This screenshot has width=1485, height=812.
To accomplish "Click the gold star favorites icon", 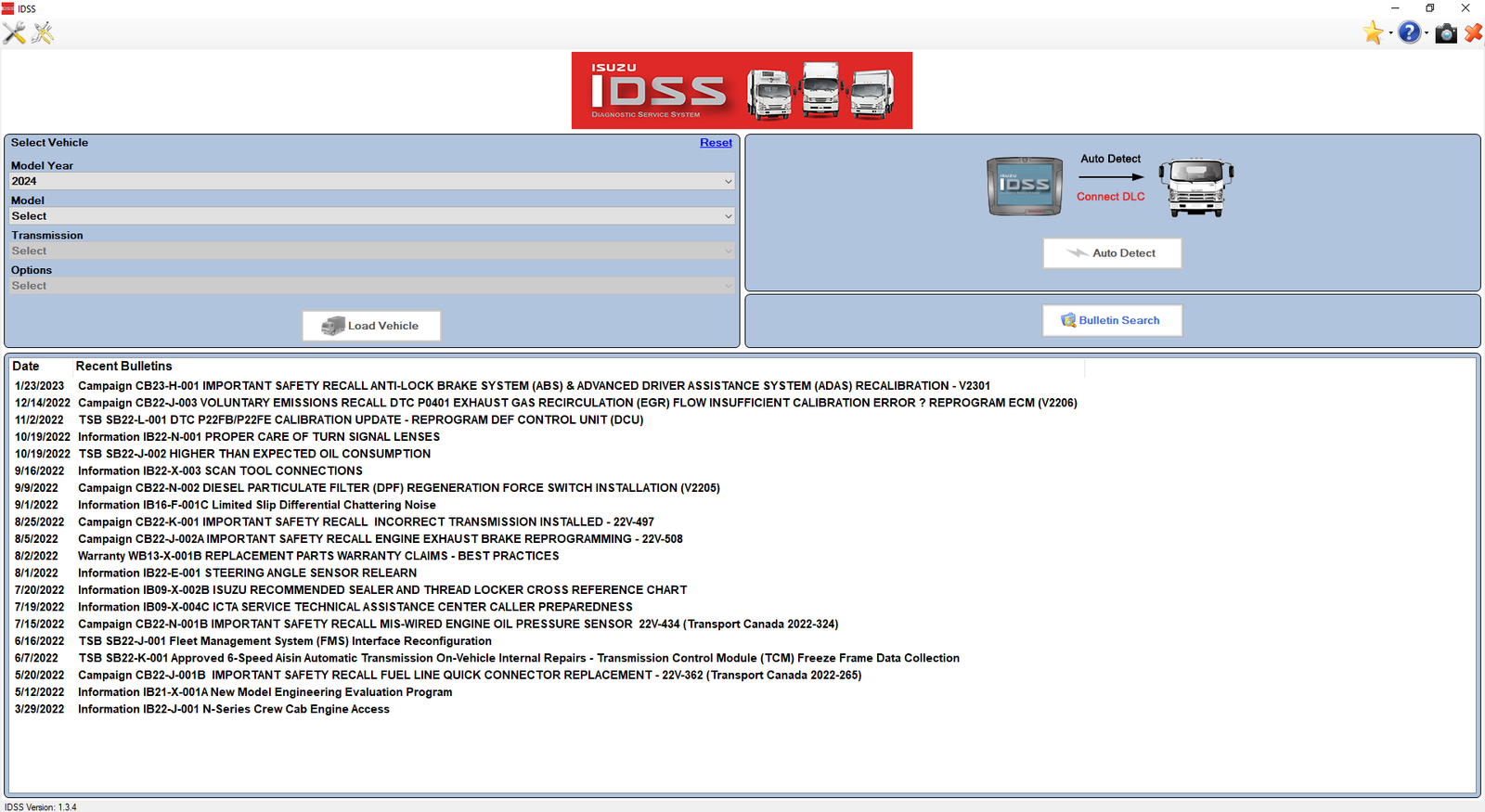I will [1374, 33].
